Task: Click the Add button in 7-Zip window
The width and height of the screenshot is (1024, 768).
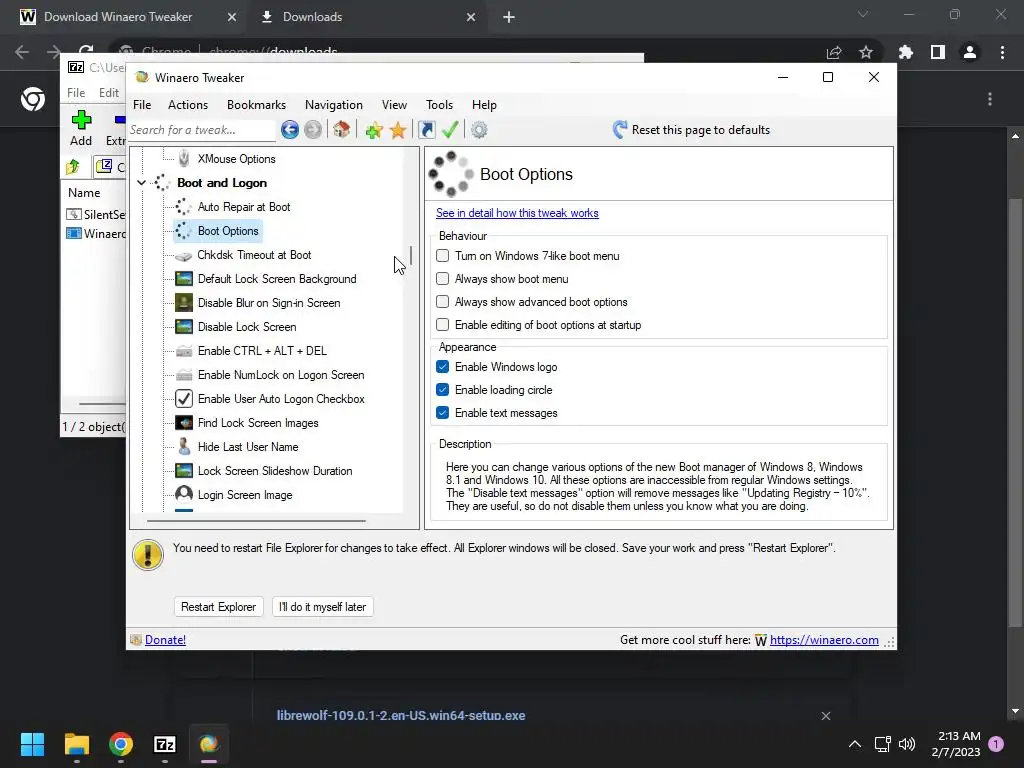Action: [81, 128]
